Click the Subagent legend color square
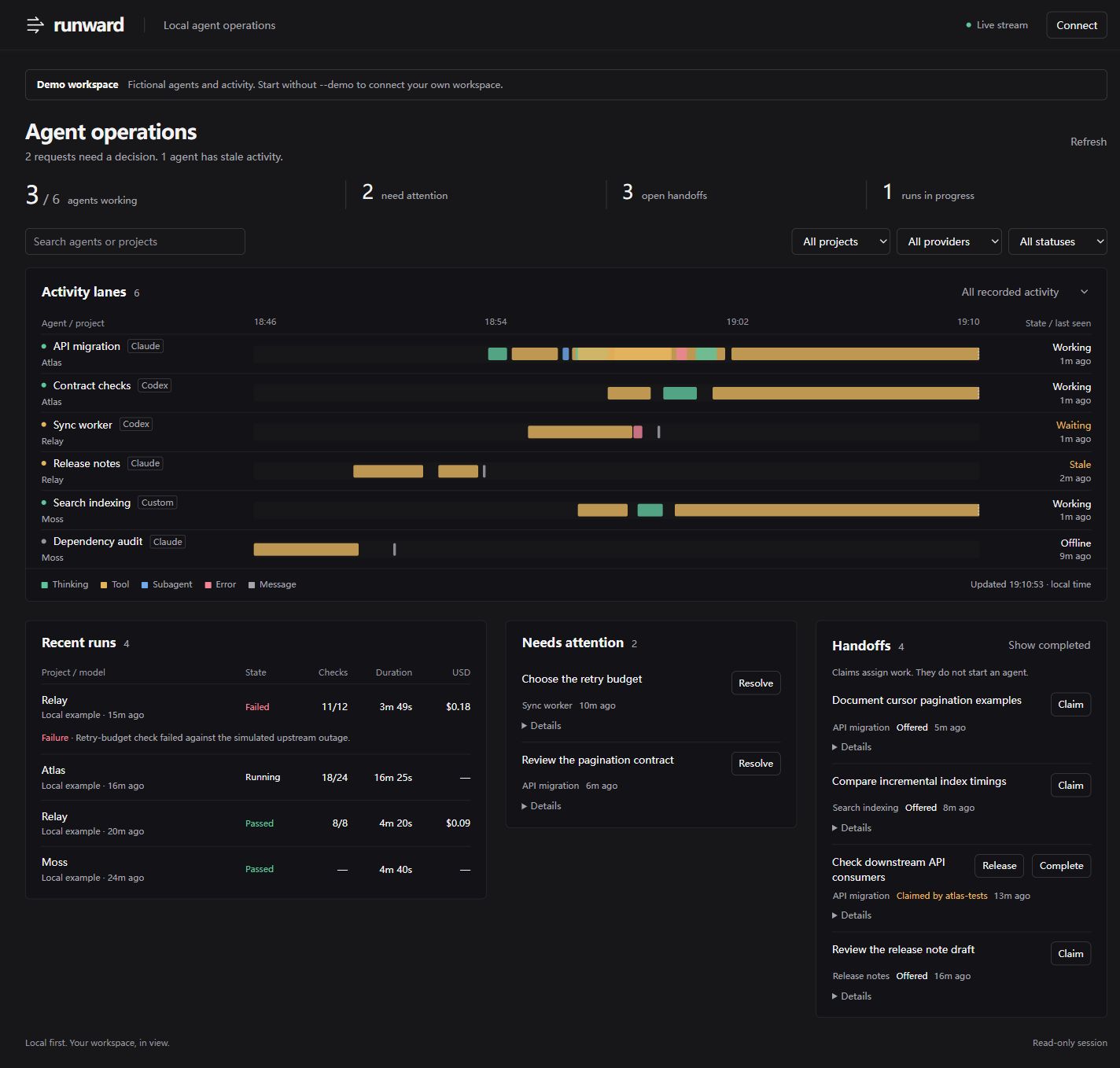1120x1068 pixels. (145, 585)
